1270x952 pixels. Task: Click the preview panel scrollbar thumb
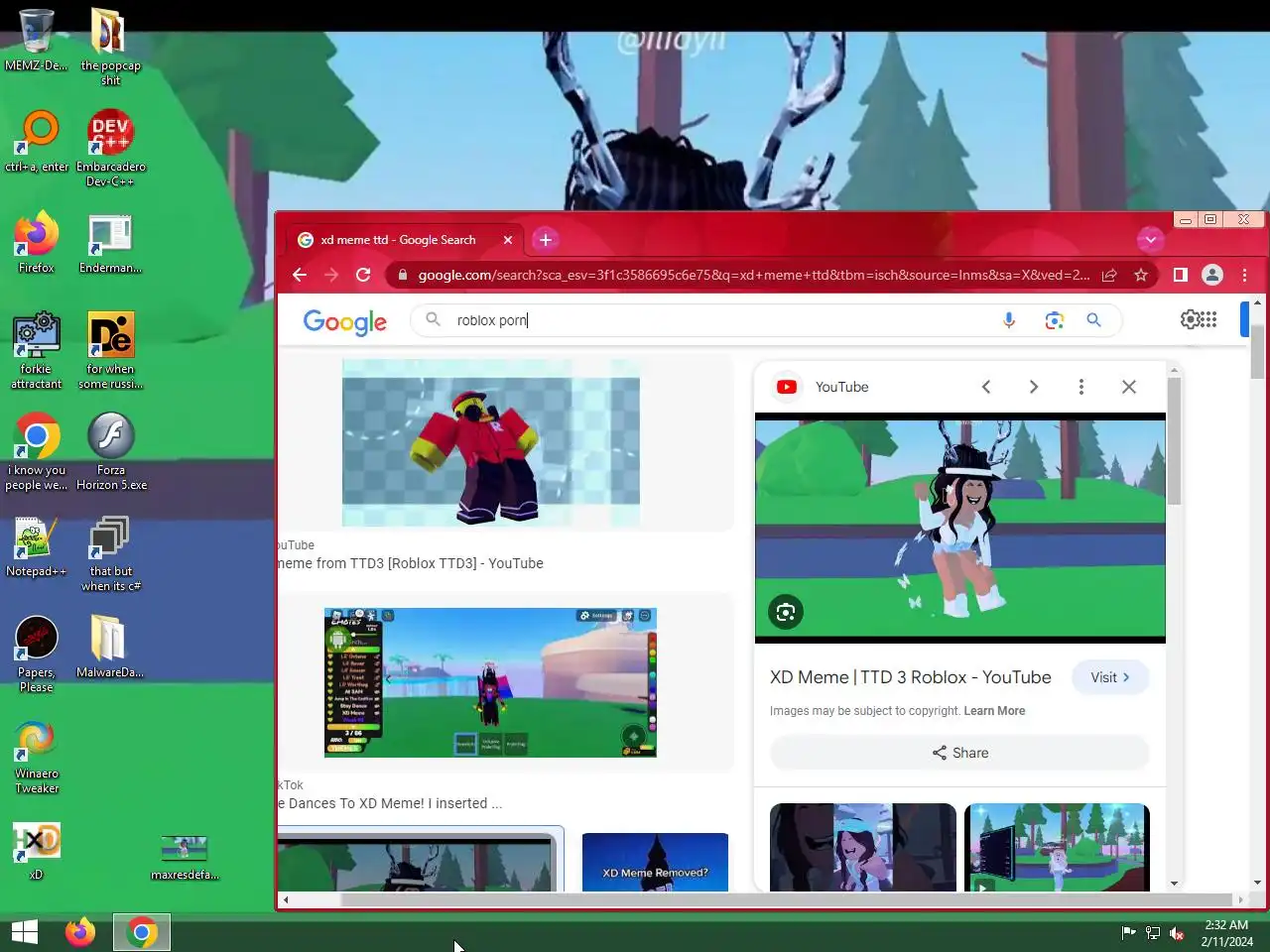click(x=1174, y=441)
